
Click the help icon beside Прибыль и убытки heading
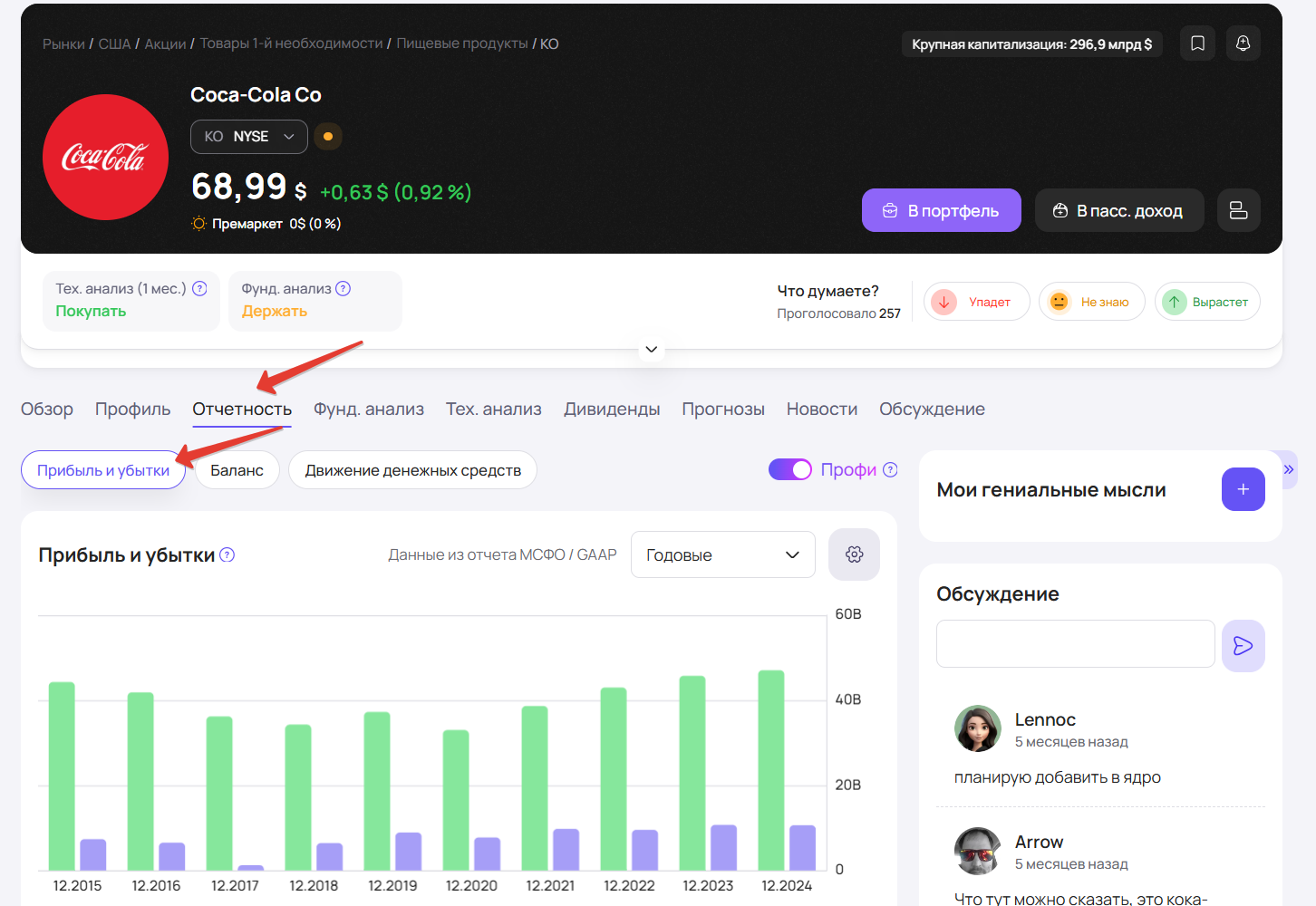pos(227,554)
